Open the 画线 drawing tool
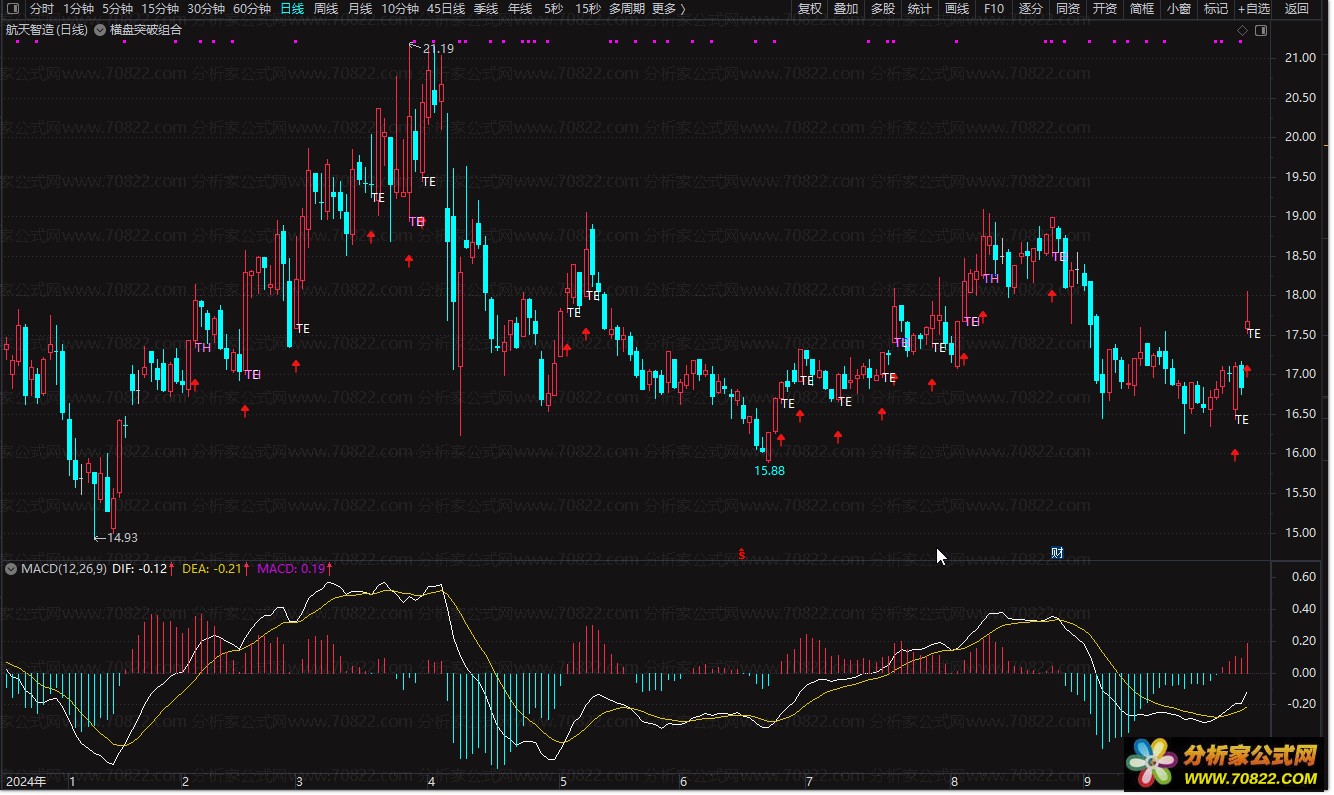 tap(957, 9)
